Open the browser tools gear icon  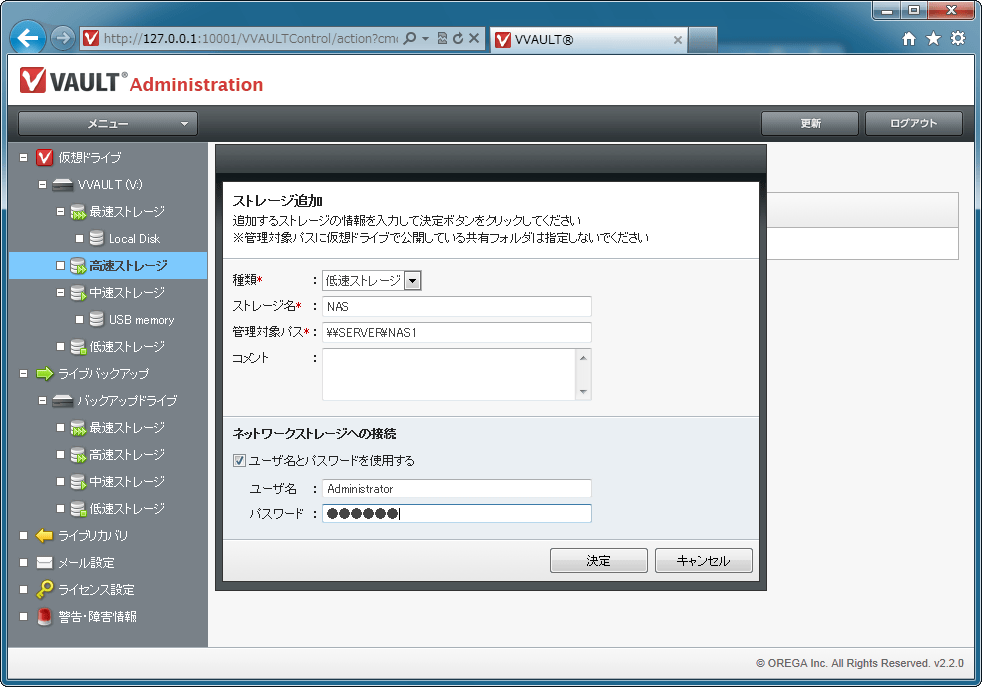[958, 38]
